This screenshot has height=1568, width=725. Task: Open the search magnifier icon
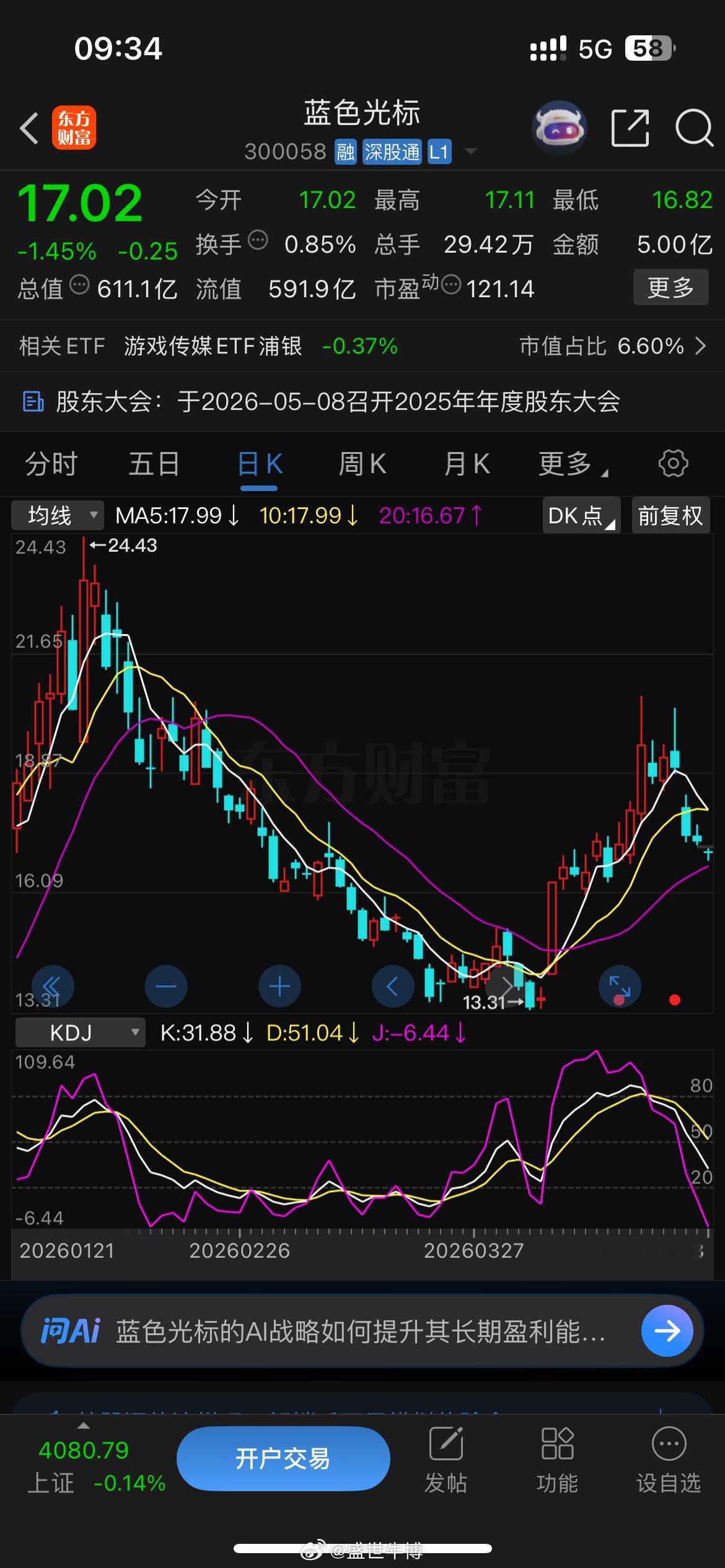(x=695, y=128)
